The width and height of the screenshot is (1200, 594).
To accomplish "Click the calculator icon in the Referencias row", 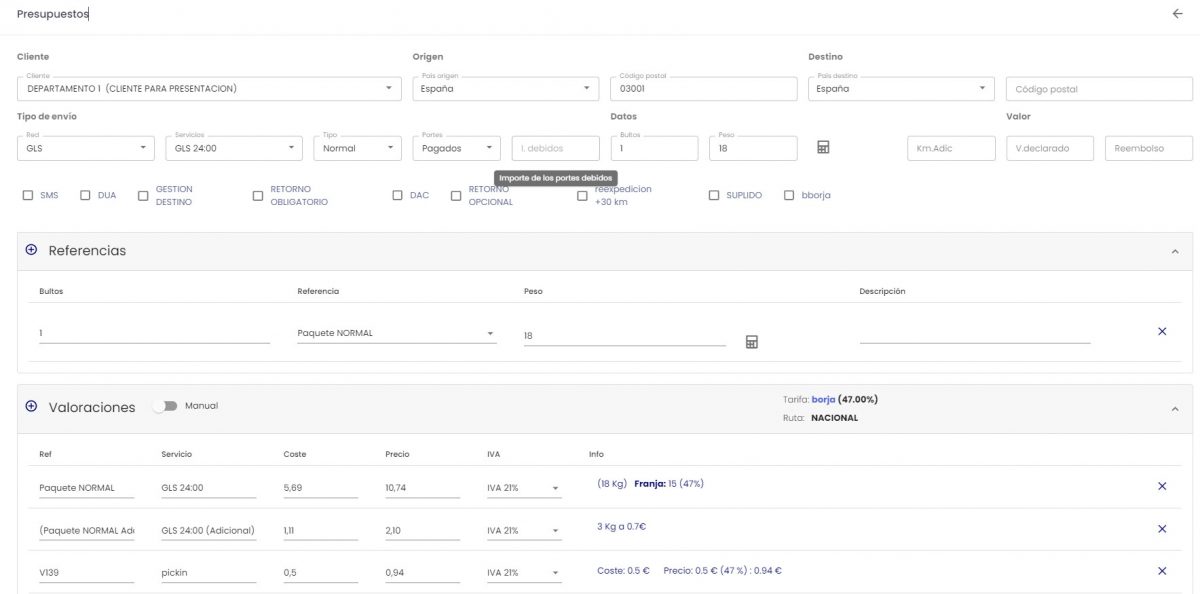I will click(x=751, y=342).
